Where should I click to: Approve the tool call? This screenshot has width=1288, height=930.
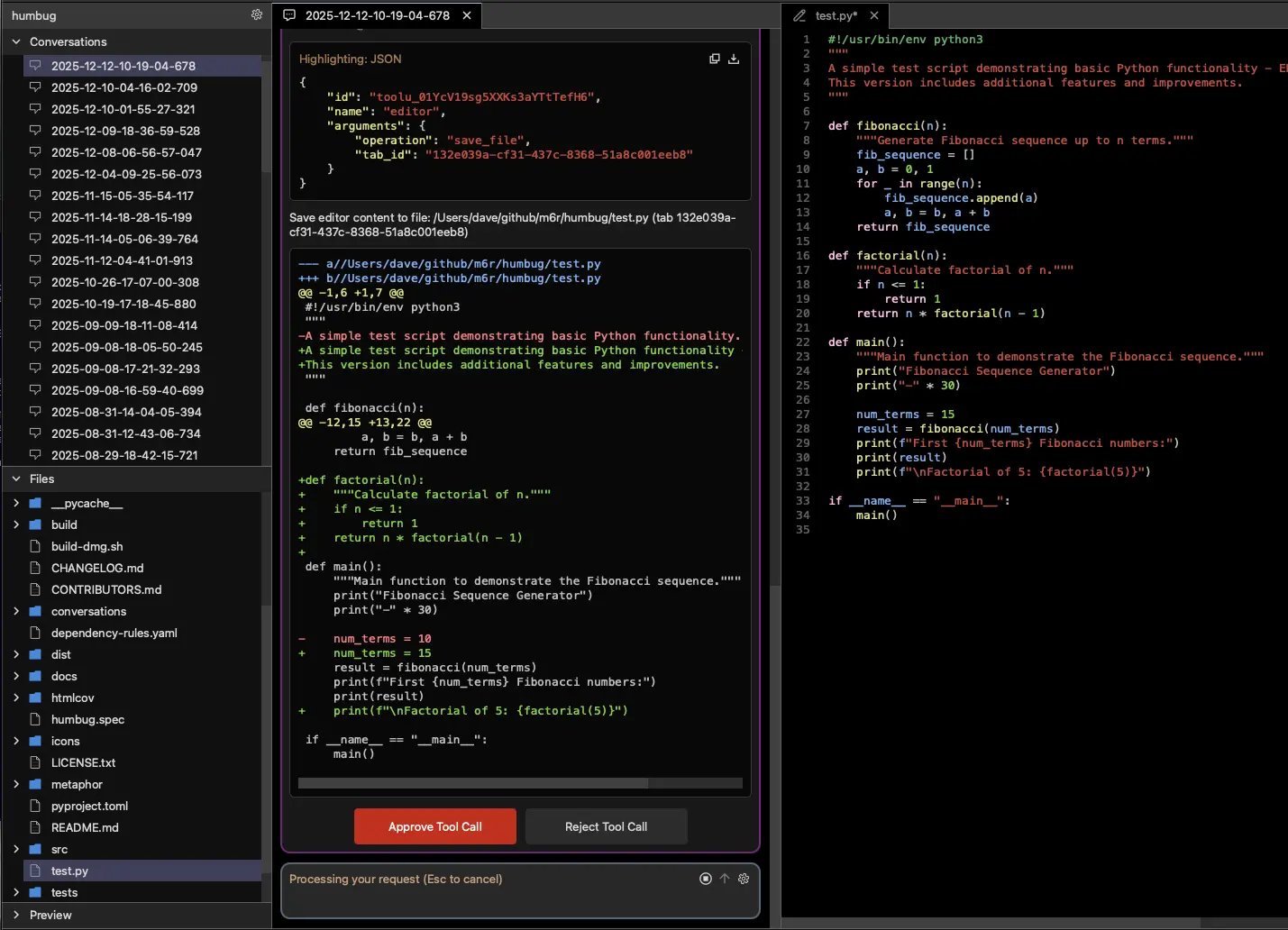pyautogui.click(x=434, y=826)
